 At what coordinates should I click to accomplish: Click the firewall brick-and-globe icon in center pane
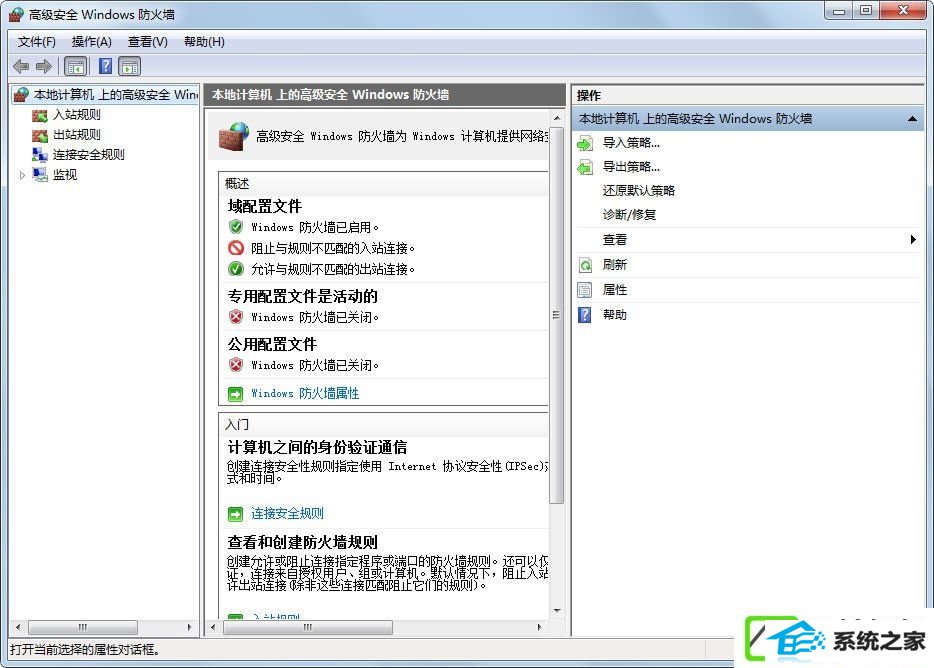point(234,136)
